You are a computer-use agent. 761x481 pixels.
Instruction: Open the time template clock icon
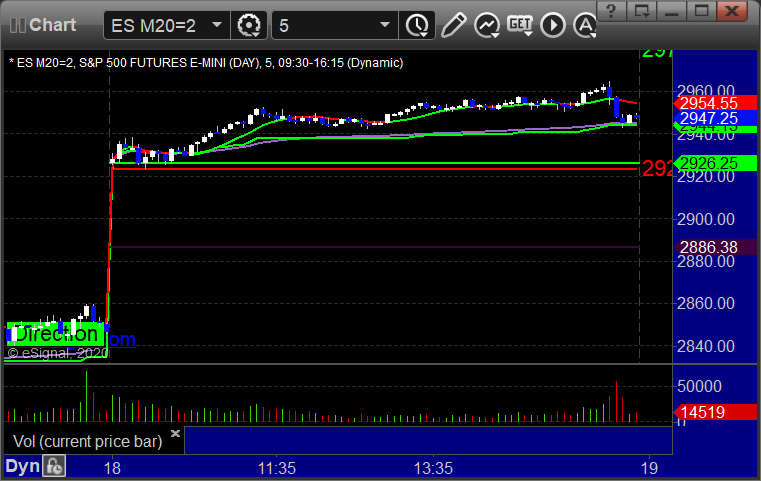(x=417, y=25)
